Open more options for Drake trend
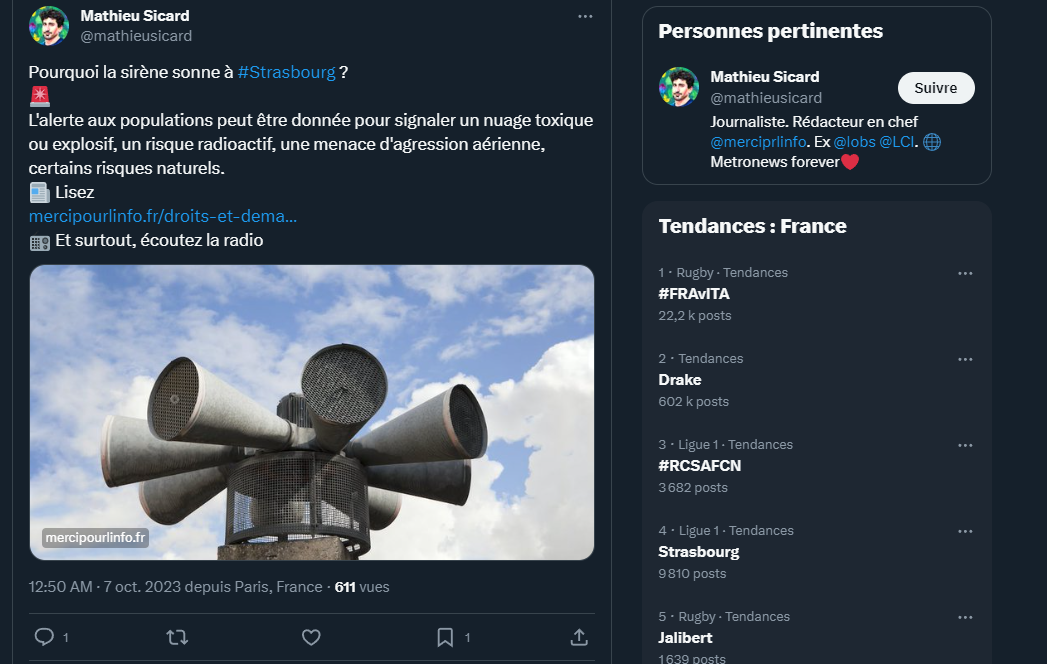Screen dimensions: 1047x664 pyautogui.click(x=965, y=359)
